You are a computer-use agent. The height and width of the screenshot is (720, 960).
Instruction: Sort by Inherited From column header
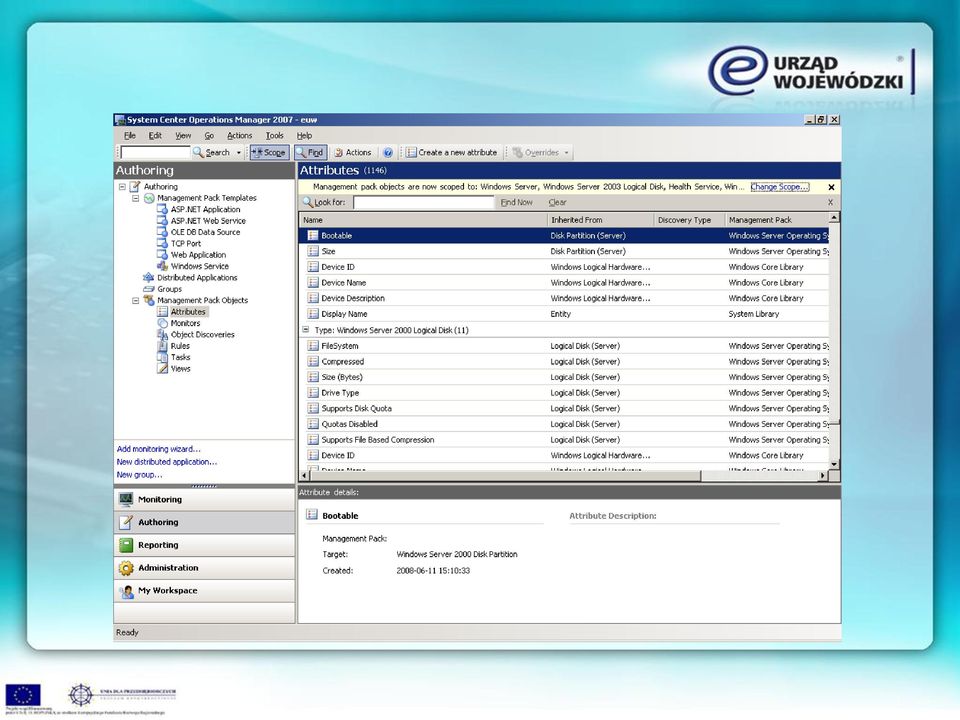tap(600, 220)
